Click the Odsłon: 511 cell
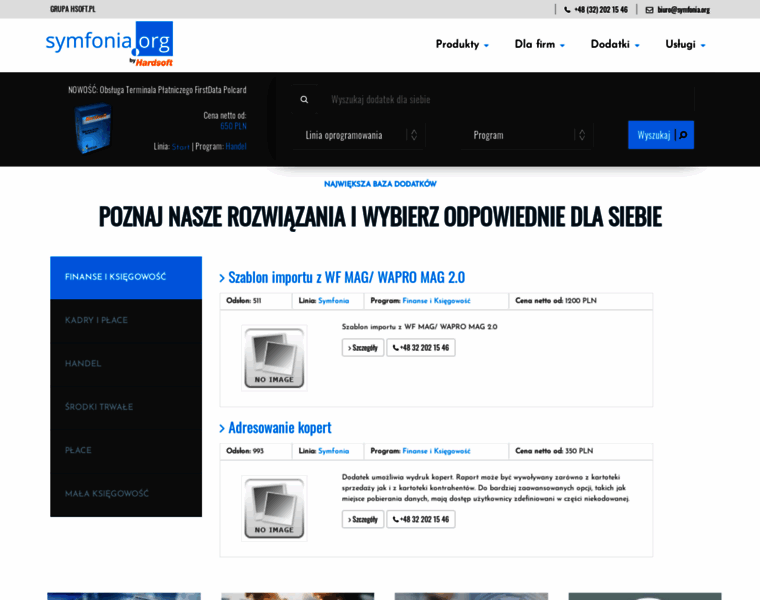The image size is (760, 600). click(256, 301)
